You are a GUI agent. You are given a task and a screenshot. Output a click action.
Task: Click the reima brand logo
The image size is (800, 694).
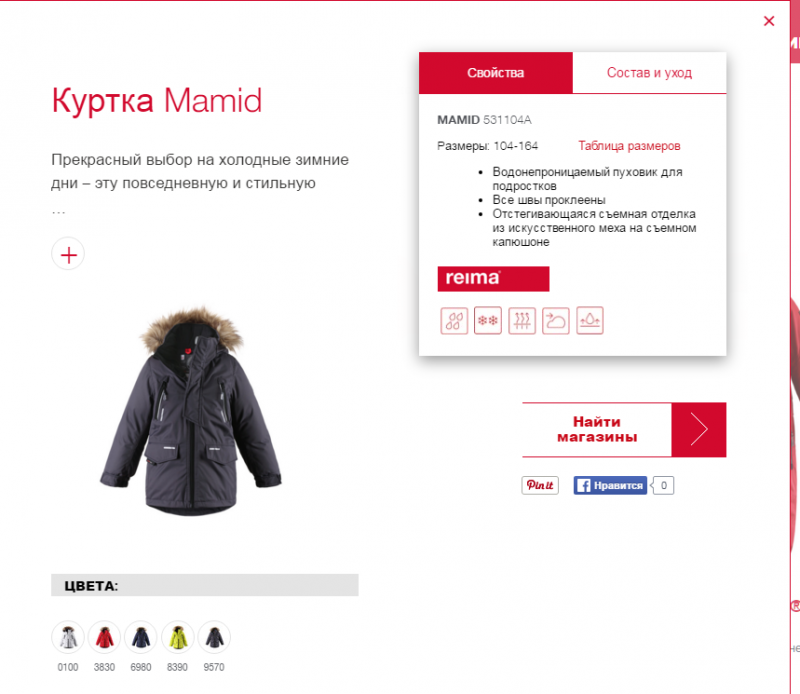click(493, 279)
